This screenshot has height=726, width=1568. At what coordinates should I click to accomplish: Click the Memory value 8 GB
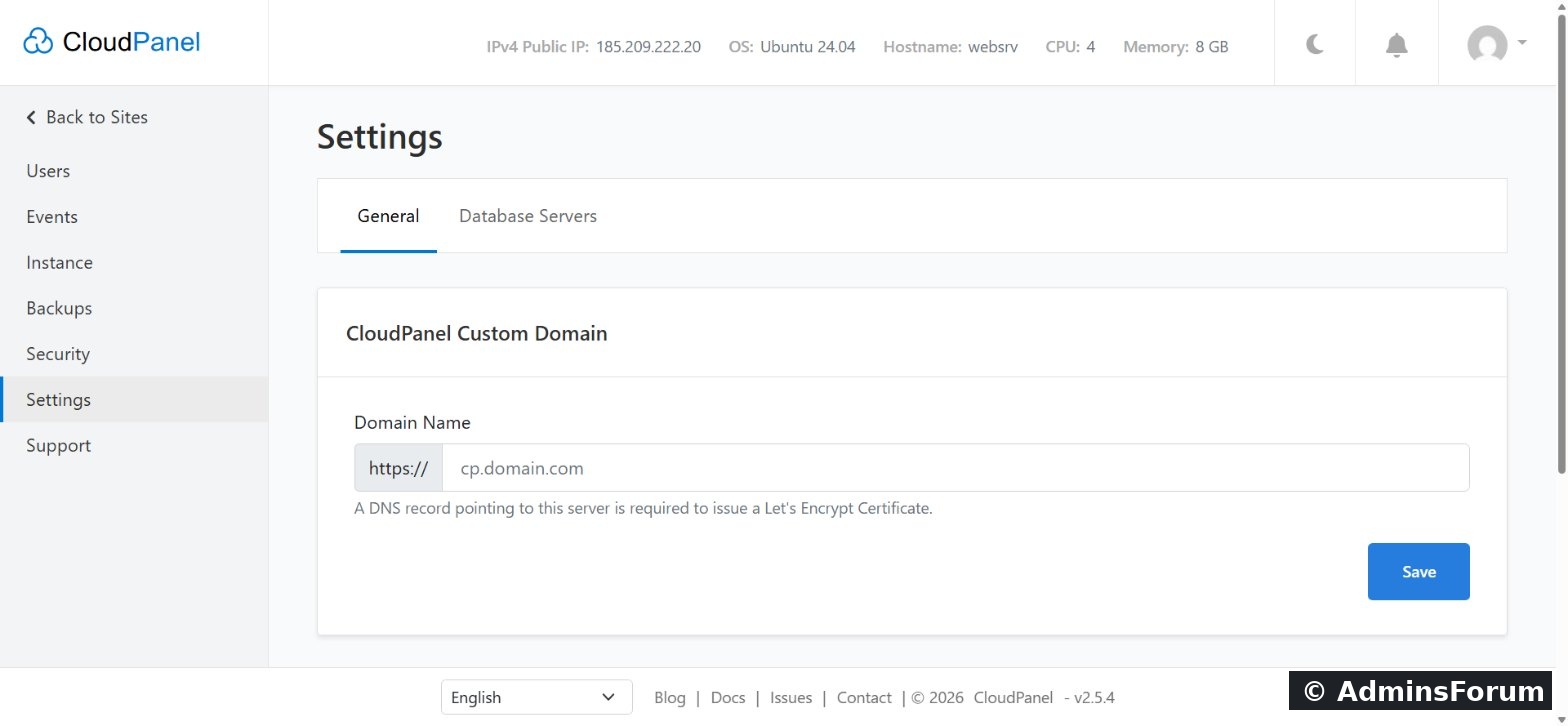1212,47
